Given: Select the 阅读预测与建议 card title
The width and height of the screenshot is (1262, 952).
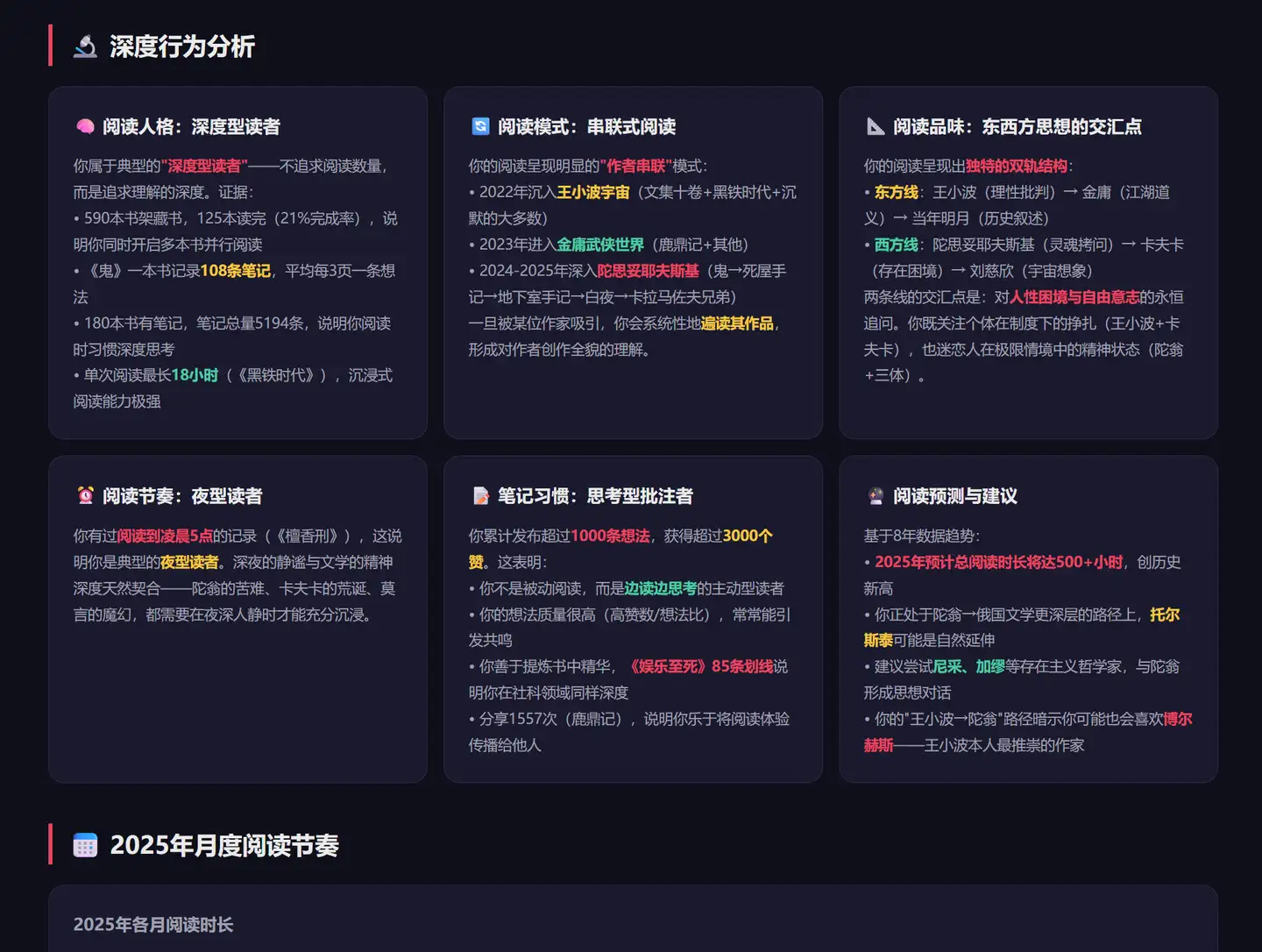Looking at the screenshot, I should pos(955,496).
